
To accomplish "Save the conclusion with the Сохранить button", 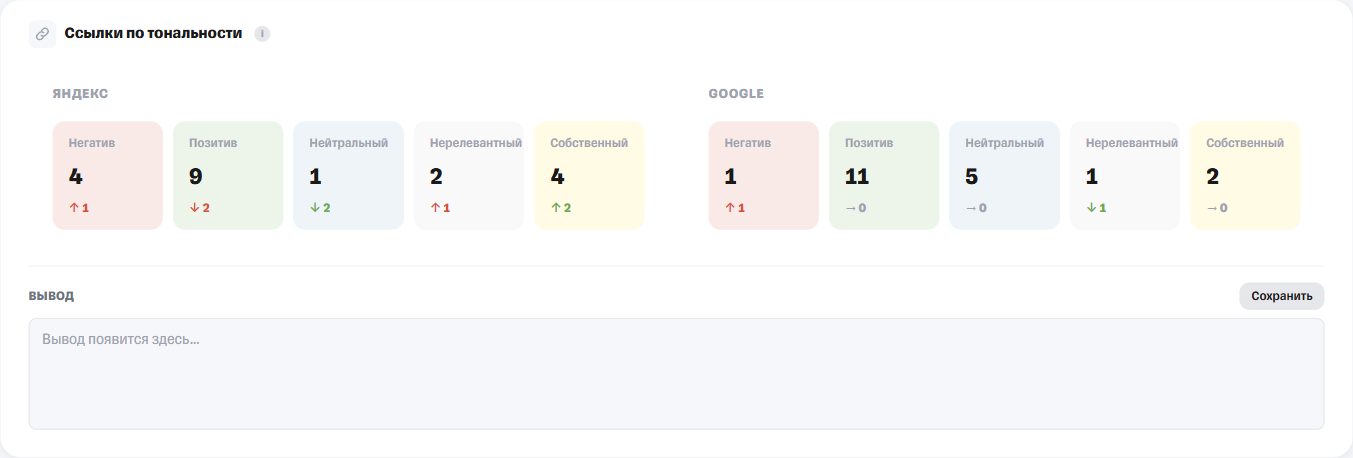I will click(x=1282, y=296).
